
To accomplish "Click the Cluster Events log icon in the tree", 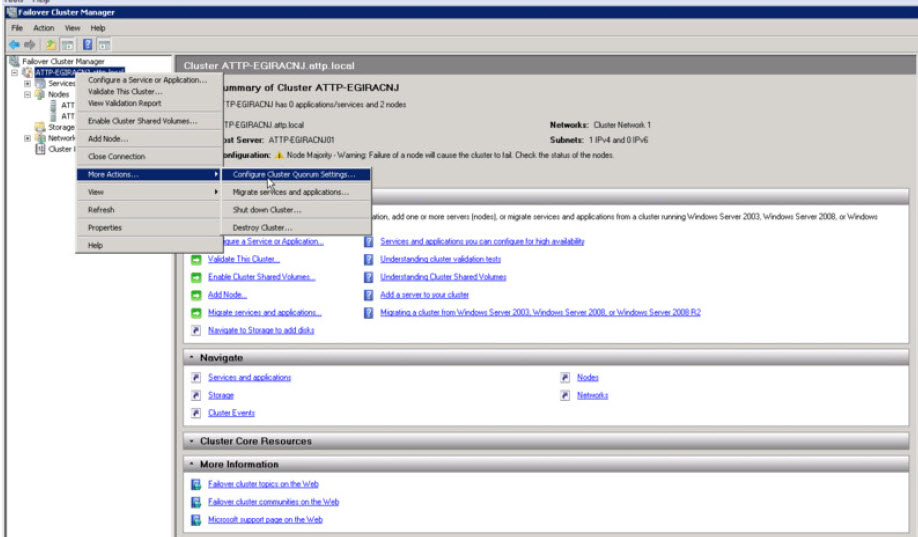I will coord(40,149).
